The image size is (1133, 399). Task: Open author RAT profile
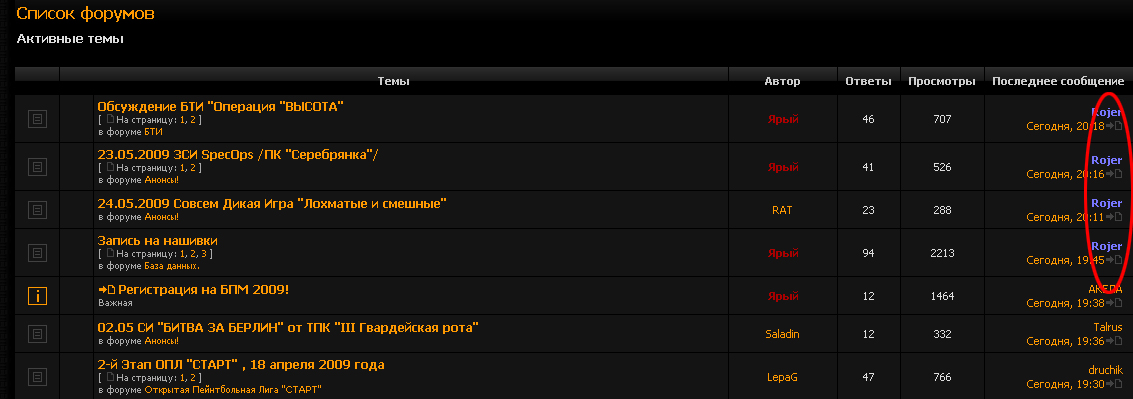pos(783,210)
